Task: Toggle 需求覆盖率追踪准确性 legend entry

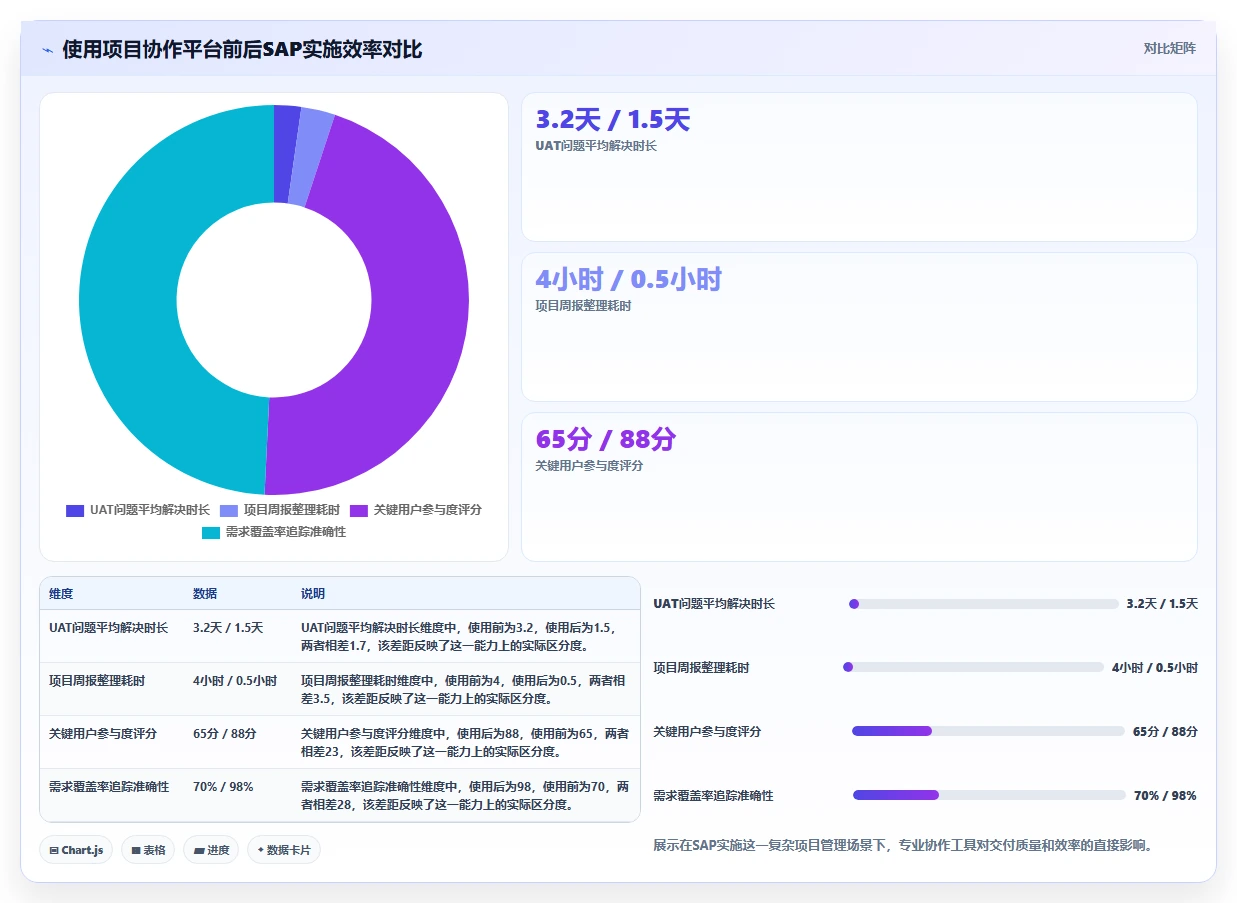Action: pyautogui.click(x=274, y=532)
